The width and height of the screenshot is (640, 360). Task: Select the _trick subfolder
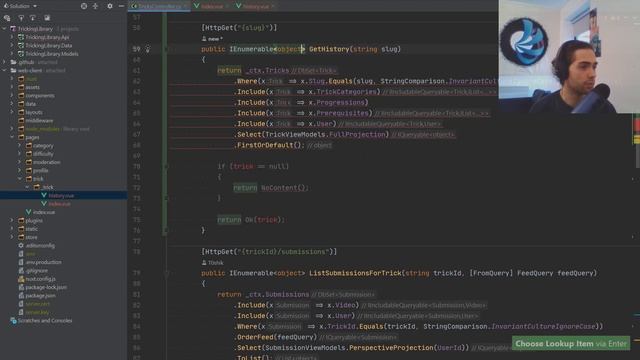pos(44,187)
